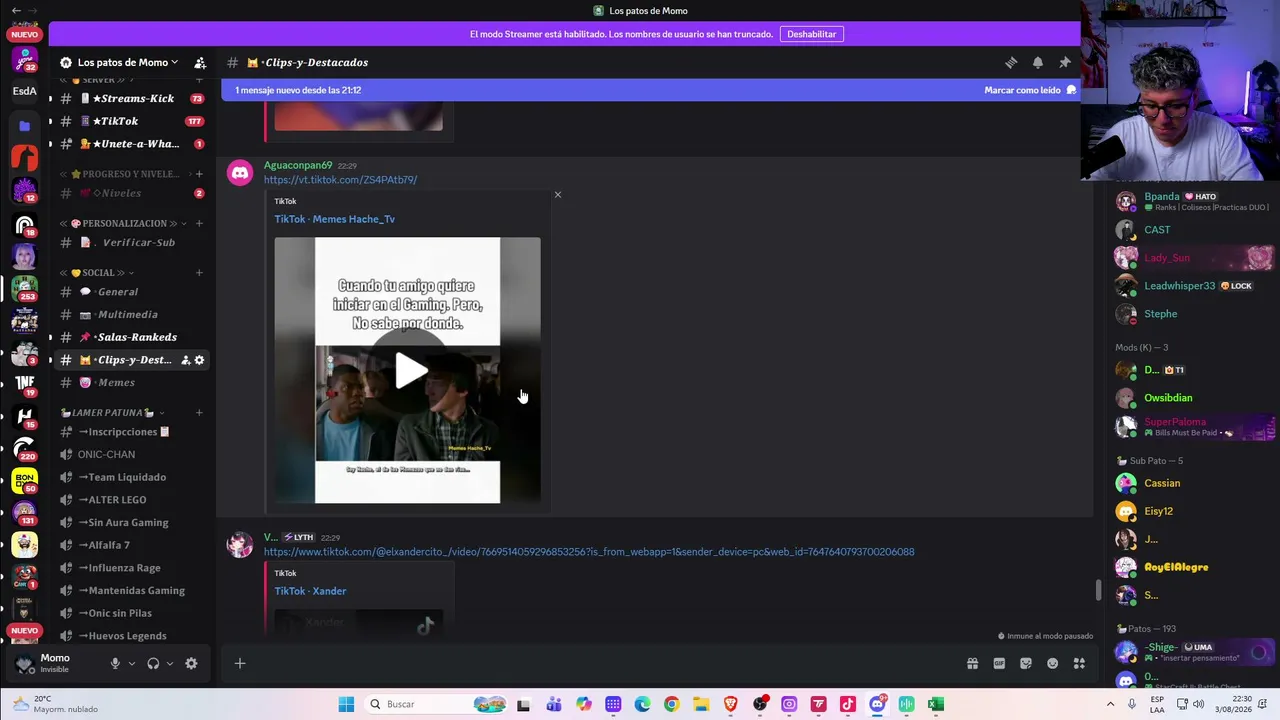Image resolution: width=1280 pixels, height=720 pixels.
Task: Open Aguaconpan69's avatar
Action: coord(240,173)
